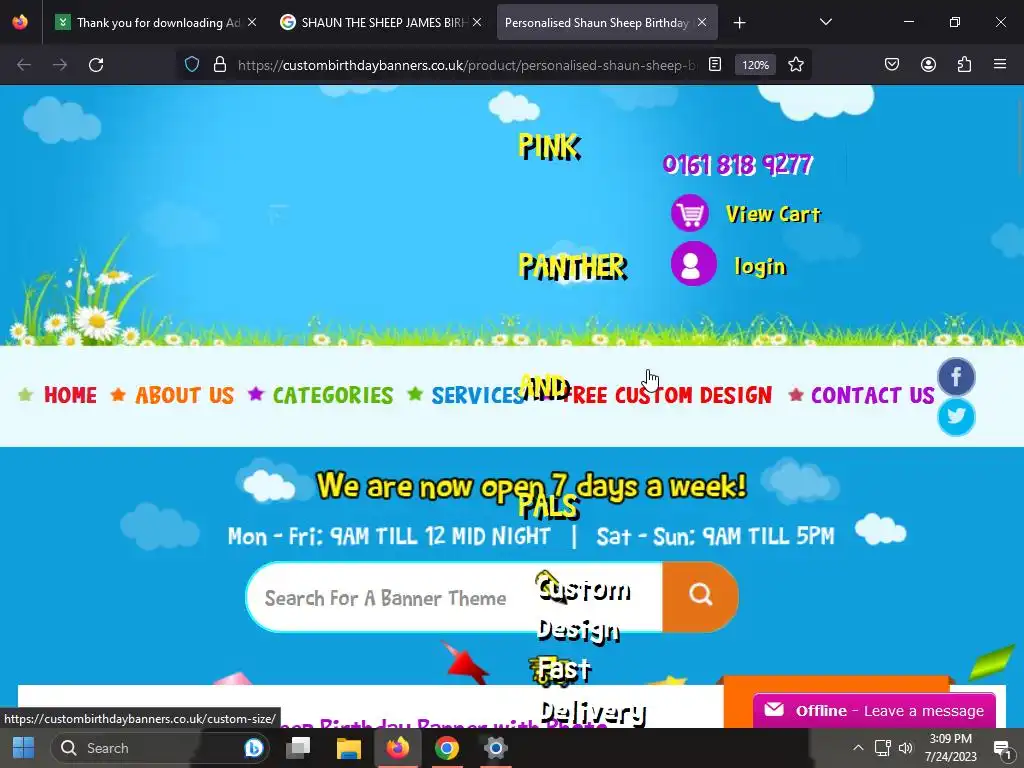Open the View Cart link
Image resolution: width=1024 pixels, height=768 pixels.
click(773, 214)
